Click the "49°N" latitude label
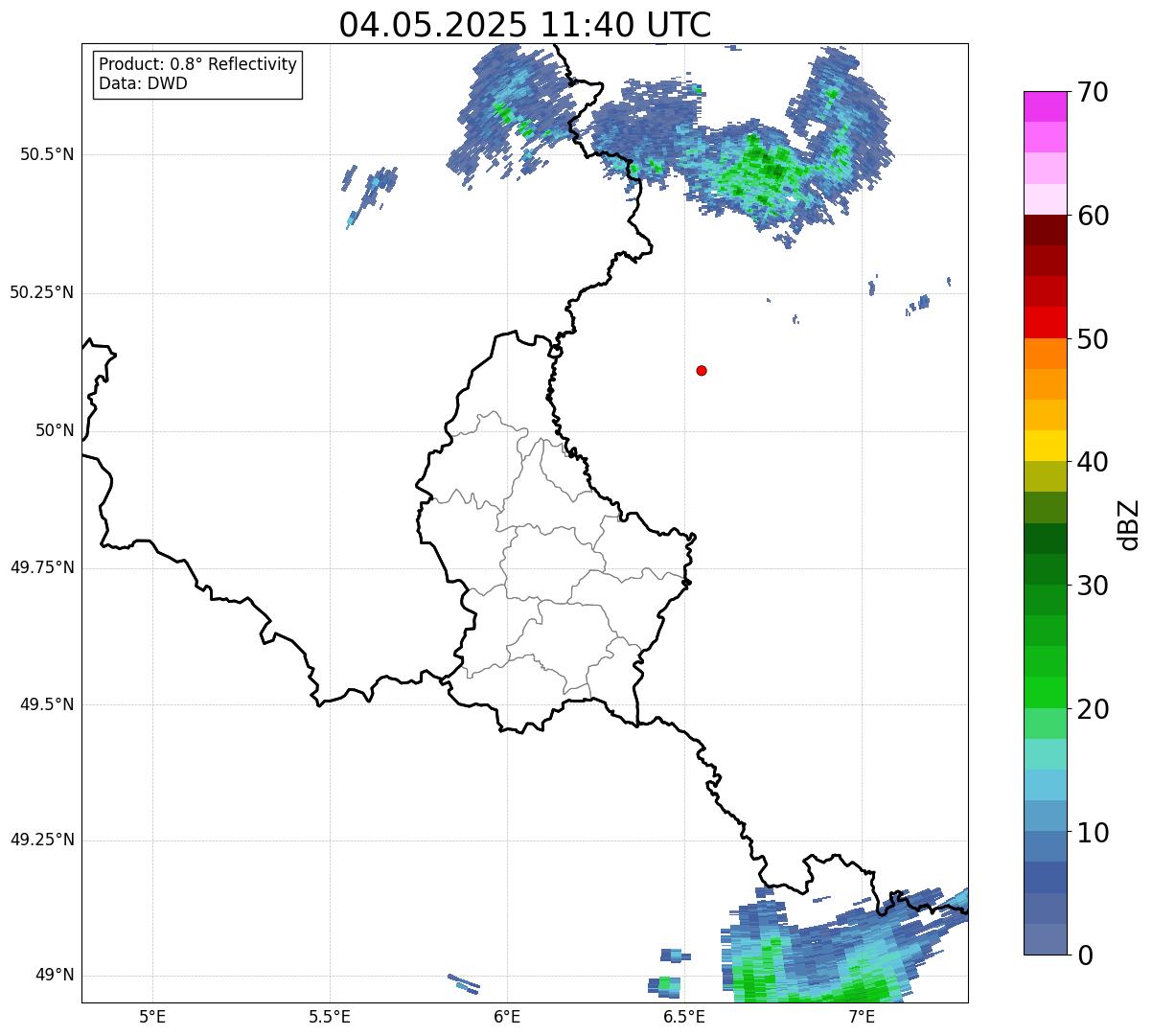This screenshot has width=1152, height=1036. point(55,975)
